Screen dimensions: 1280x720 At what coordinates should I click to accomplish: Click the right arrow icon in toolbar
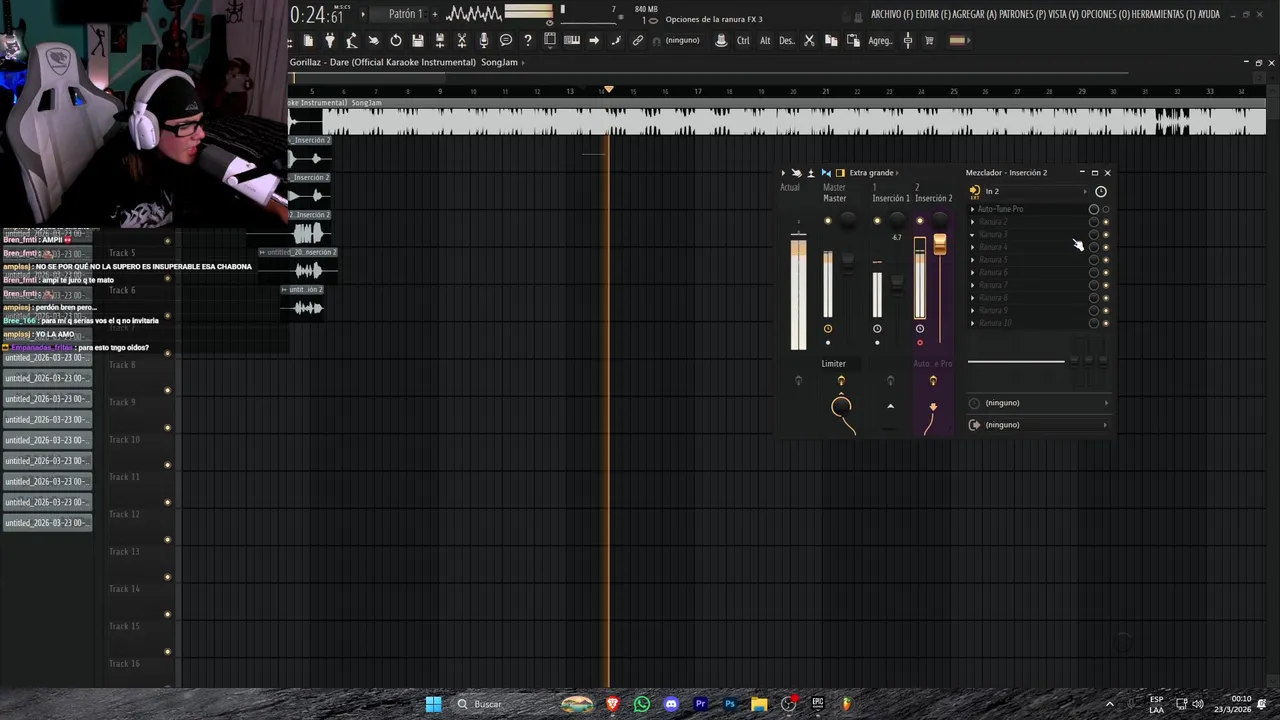tap(594, 41)
